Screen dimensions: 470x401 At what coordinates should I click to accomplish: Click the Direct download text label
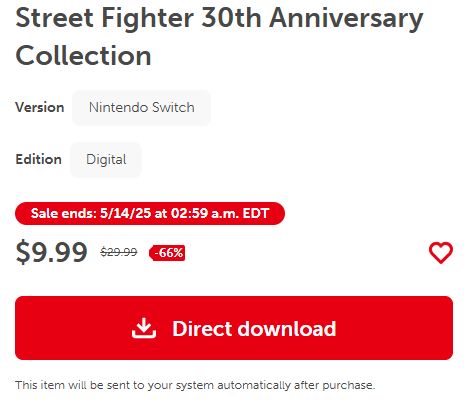click(x=254, y=328)
